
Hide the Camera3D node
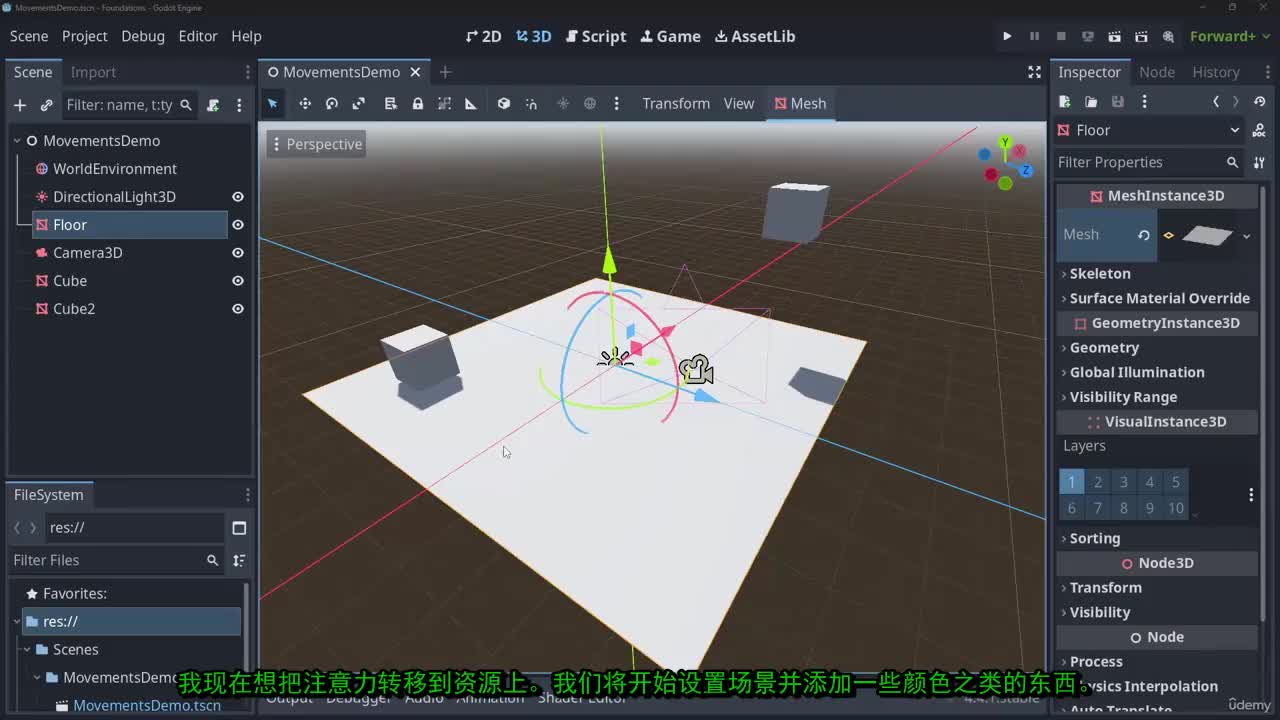point(238,253)
